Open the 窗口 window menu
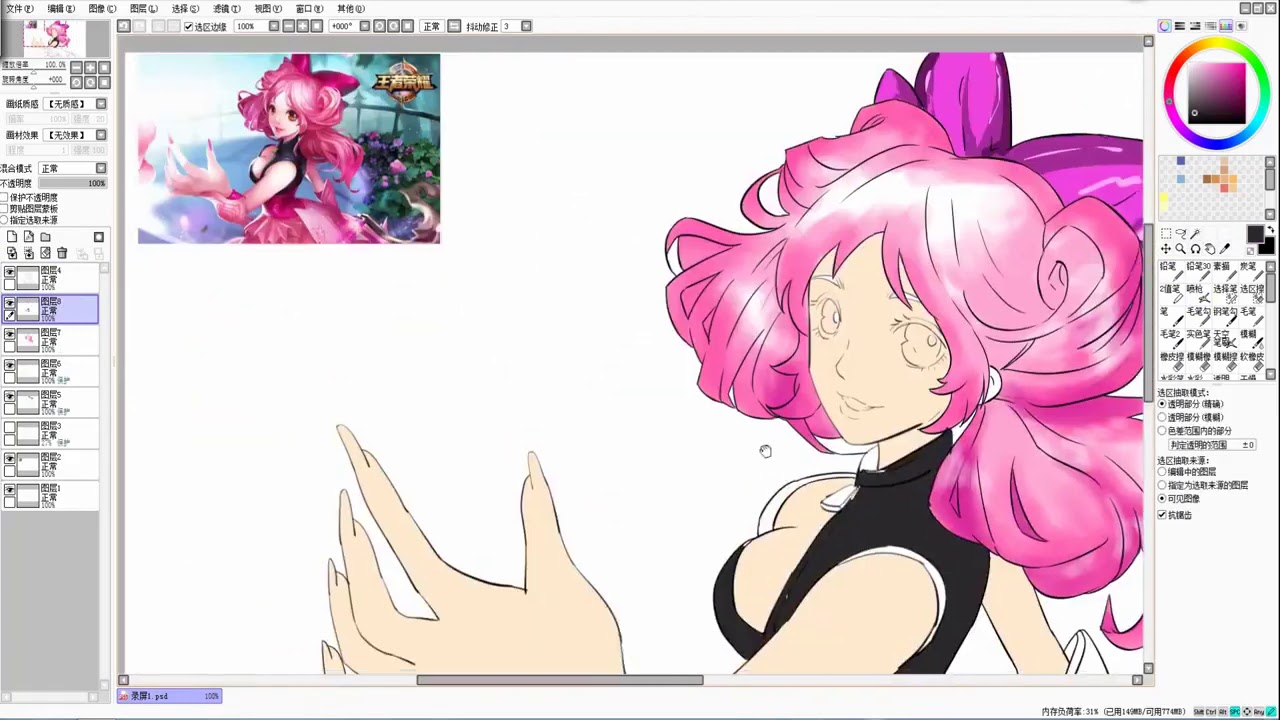 (x=309, y=8)
